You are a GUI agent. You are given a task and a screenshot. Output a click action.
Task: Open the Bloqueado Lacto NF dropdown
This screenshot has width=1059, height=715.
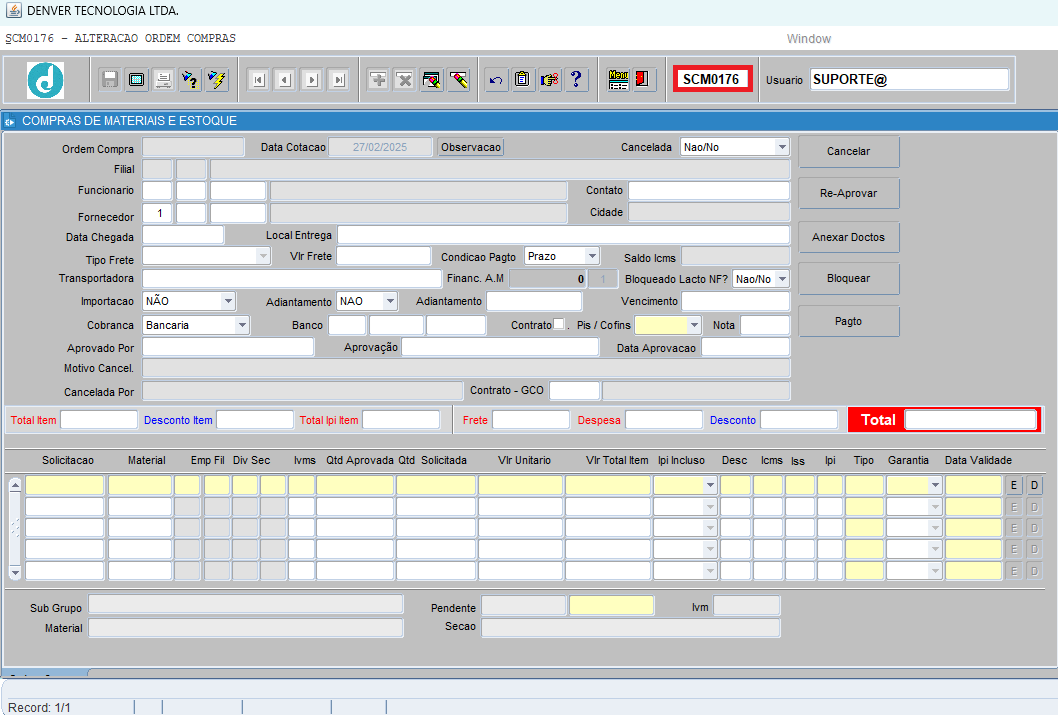(x=782, y=279)
